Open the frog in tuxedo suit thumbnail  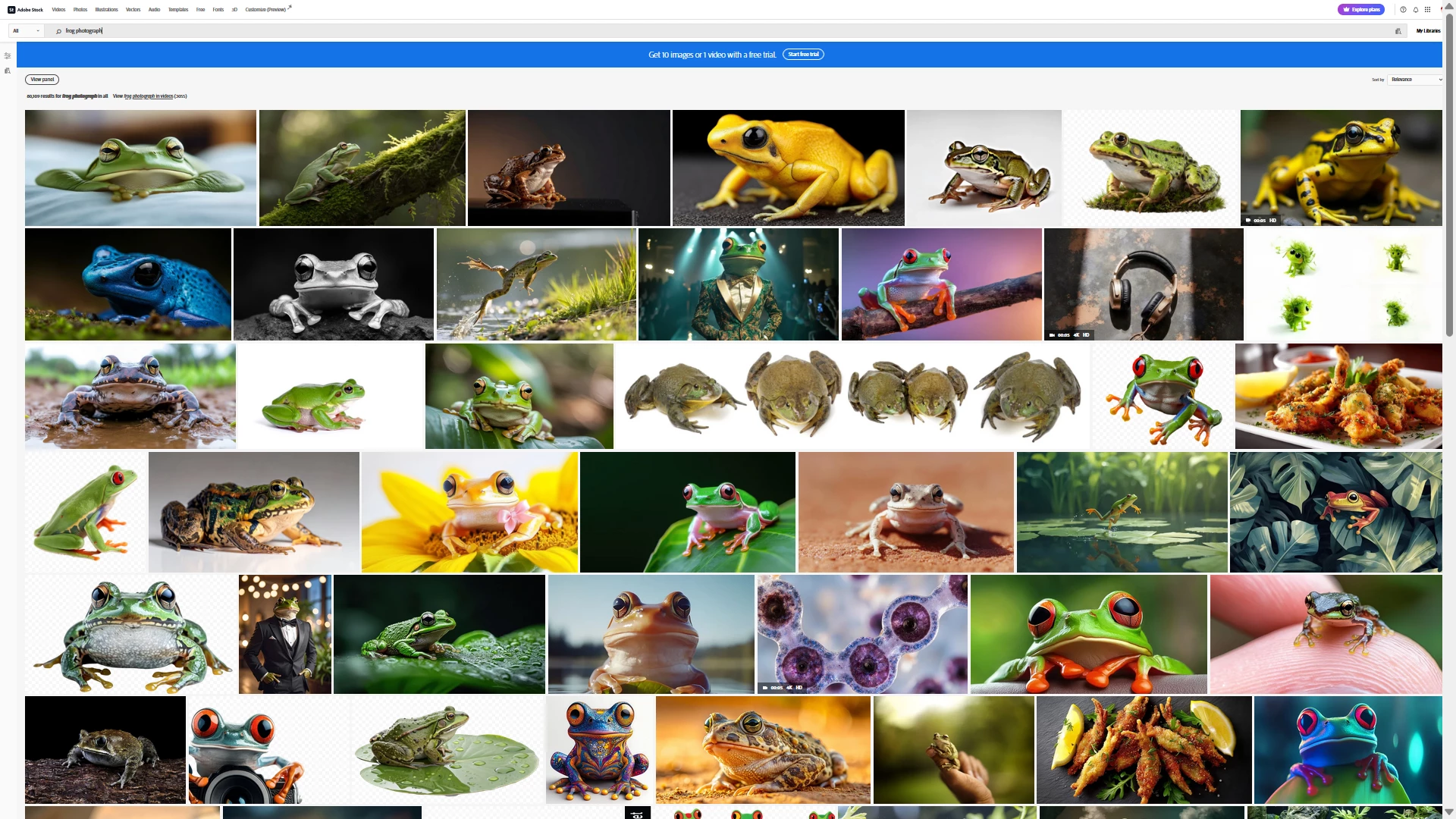click(x=285, y=634)
